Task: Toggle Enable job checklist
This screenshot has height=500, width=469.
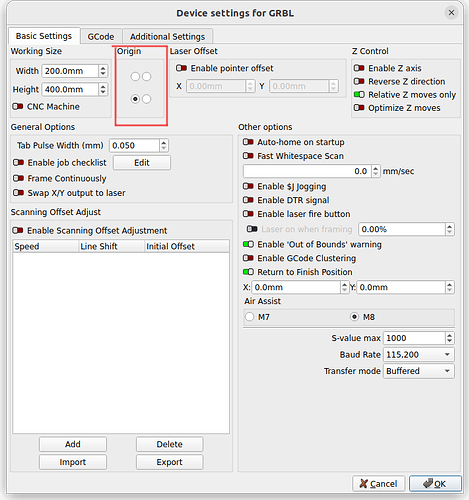Action: 18,163
